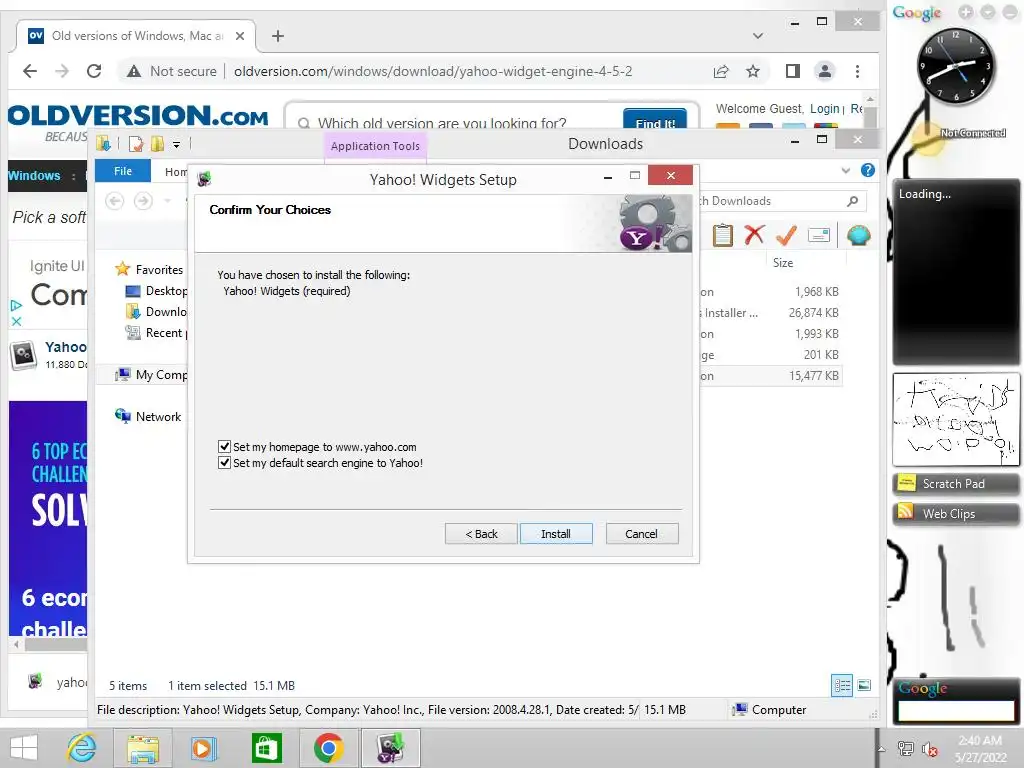The width and height of the screenshot is (1024, 768).
Task: Open the media player taskbar icon
Action: pyautogui.click(x=203, y=748)
